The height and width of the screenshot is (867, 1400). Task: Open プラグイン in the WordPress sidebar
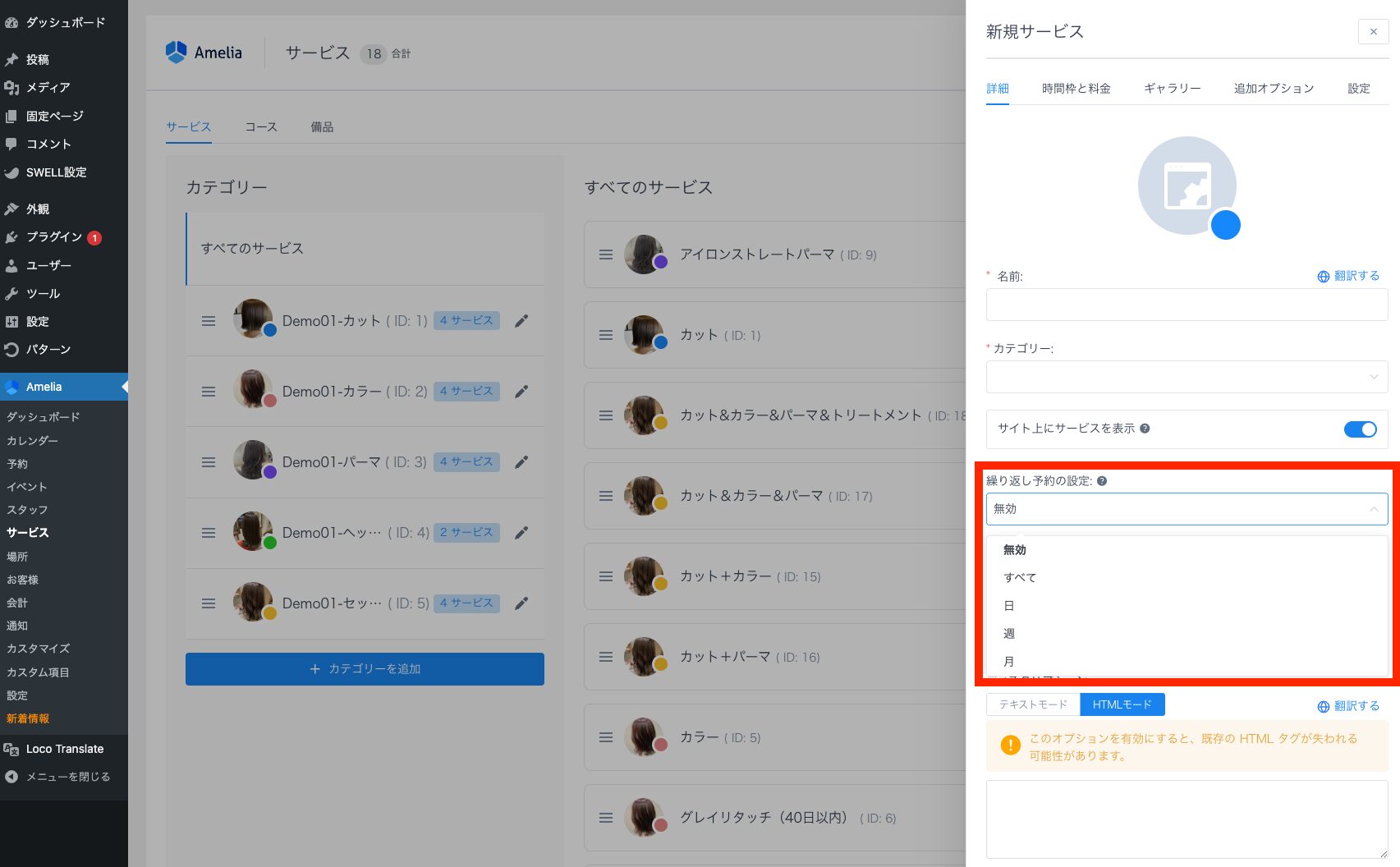point(54,237)
